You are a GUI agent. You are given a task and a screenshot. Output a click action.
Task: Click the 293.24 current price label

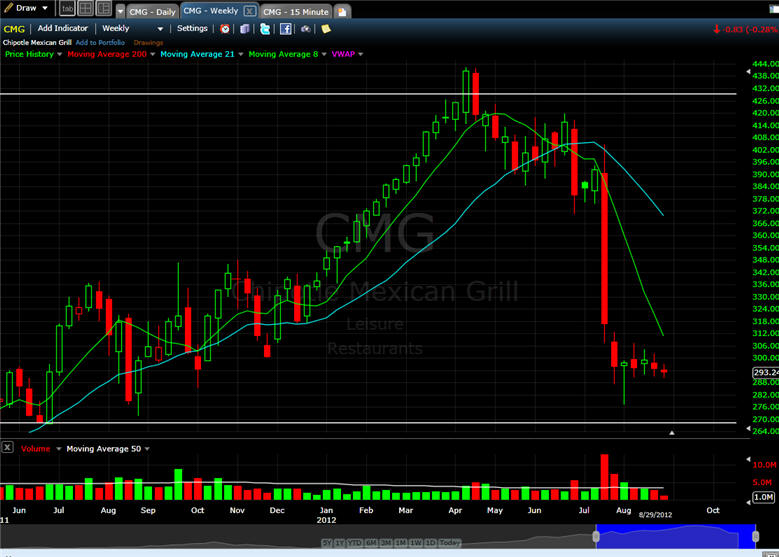click(766, 372)
